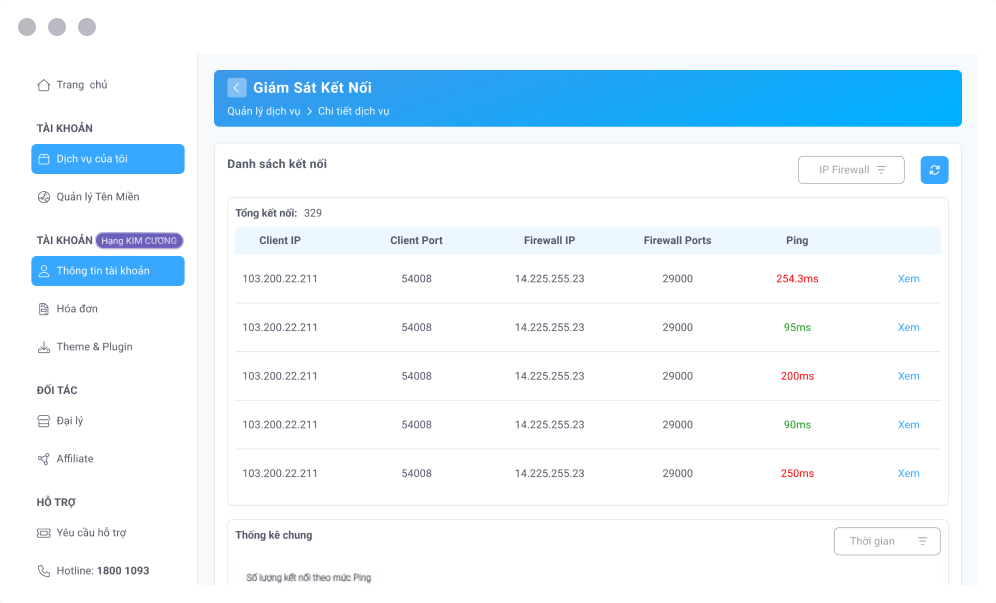Click the home icon next to Trang chủ

(43, 85)
